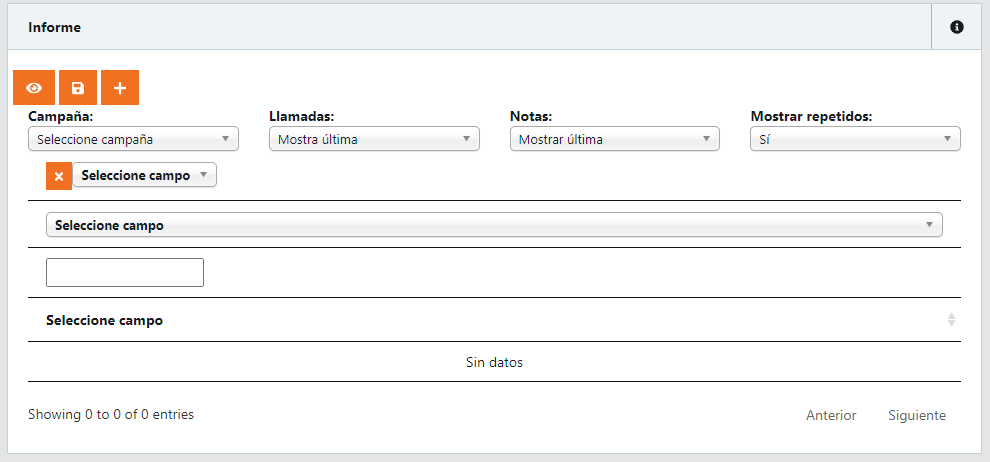Expand the wide Seleccione campo dropdown

[494, 225]
